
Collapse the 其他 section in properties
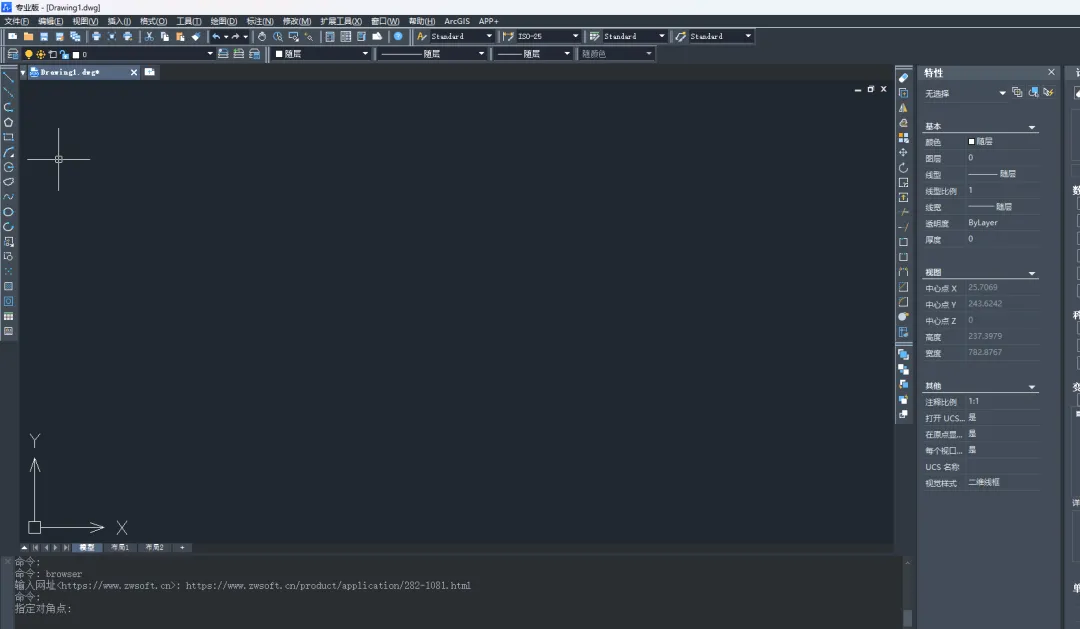1032,386
